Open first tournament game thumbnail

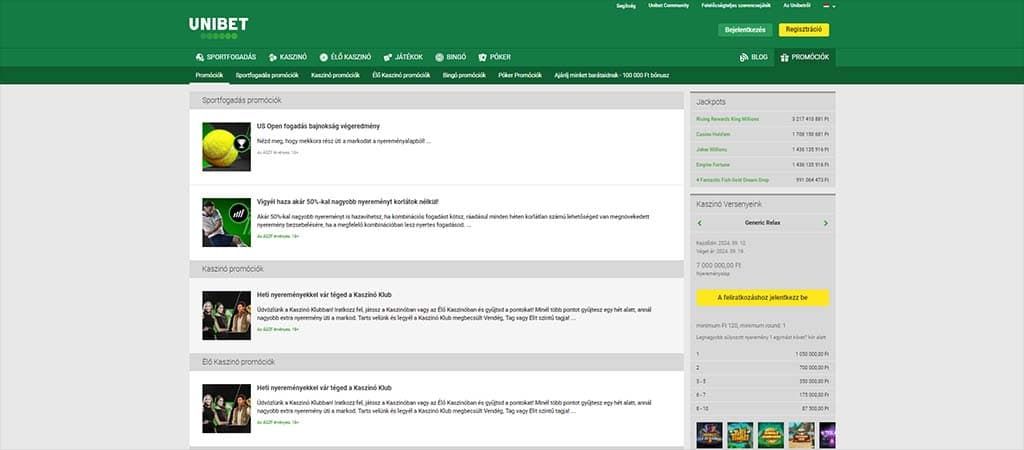pyautogui.click(x=709, y=435)
